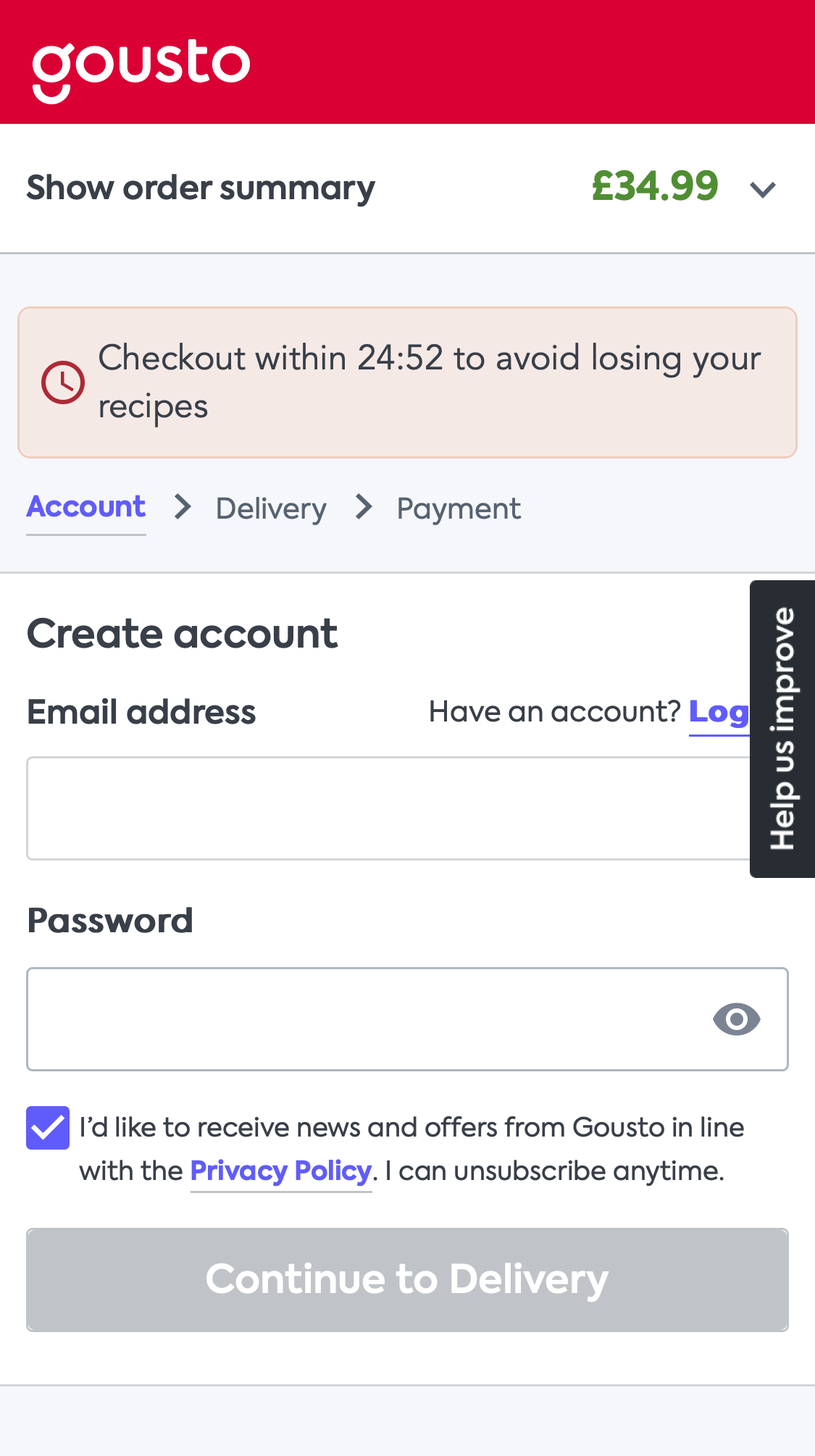
Task: Switch to the Payment step
Action: 459,508
